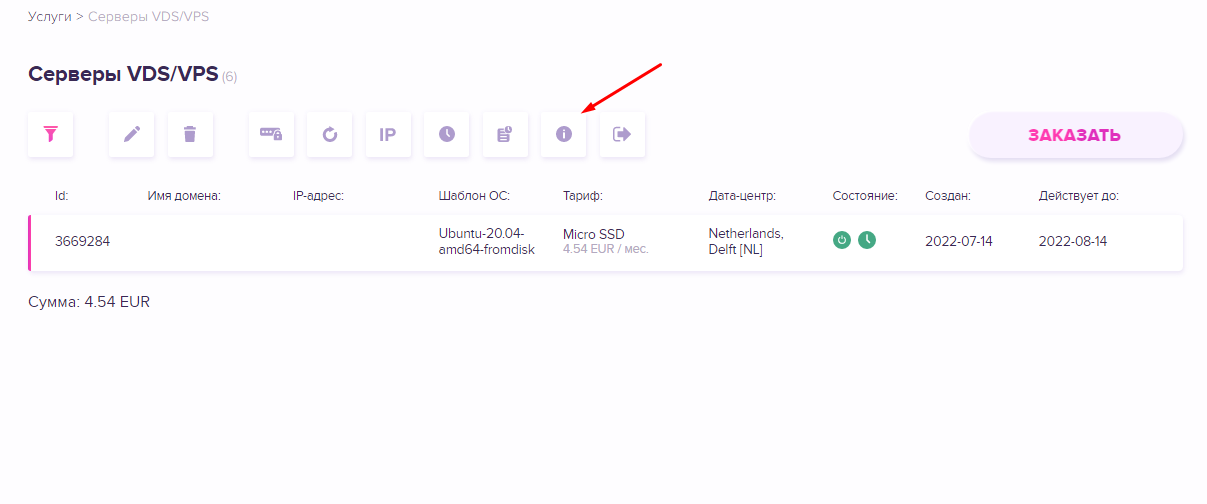Sort by the Id column header
This screenshot has width=1207, height=504.
61,196
